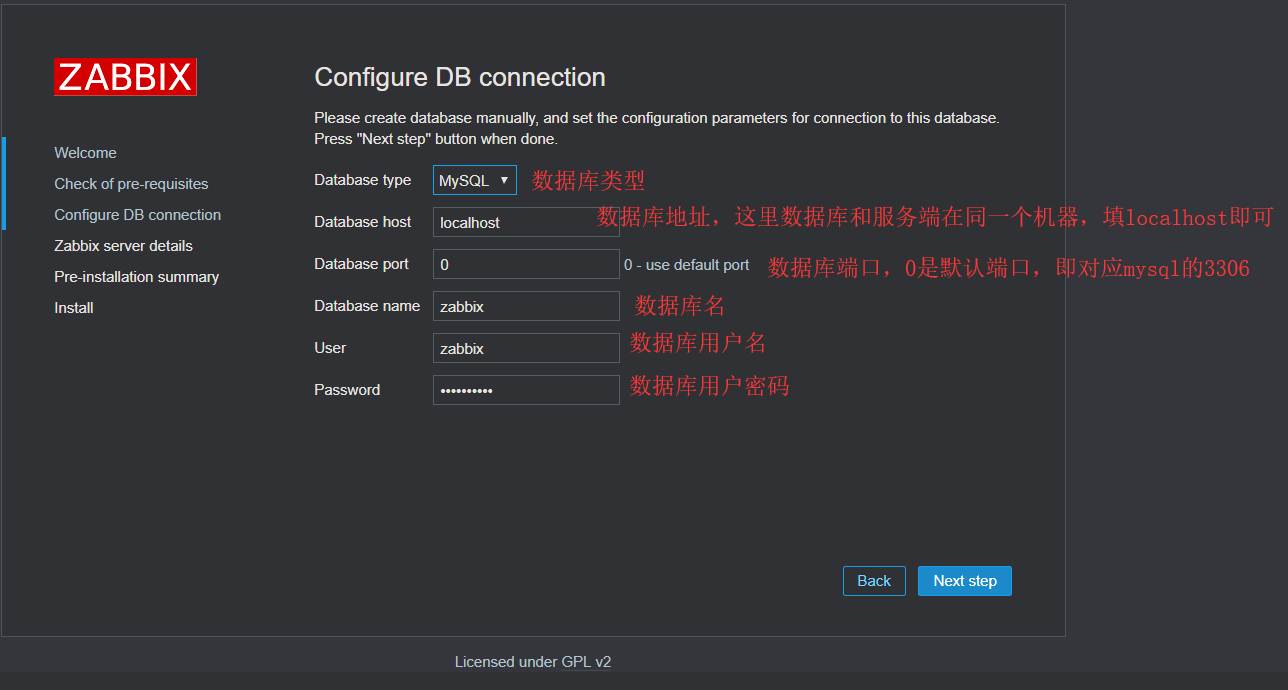Screen dimensions: 1288x690
Task: Proceed with the Next step button
Action: coord(964,581)
